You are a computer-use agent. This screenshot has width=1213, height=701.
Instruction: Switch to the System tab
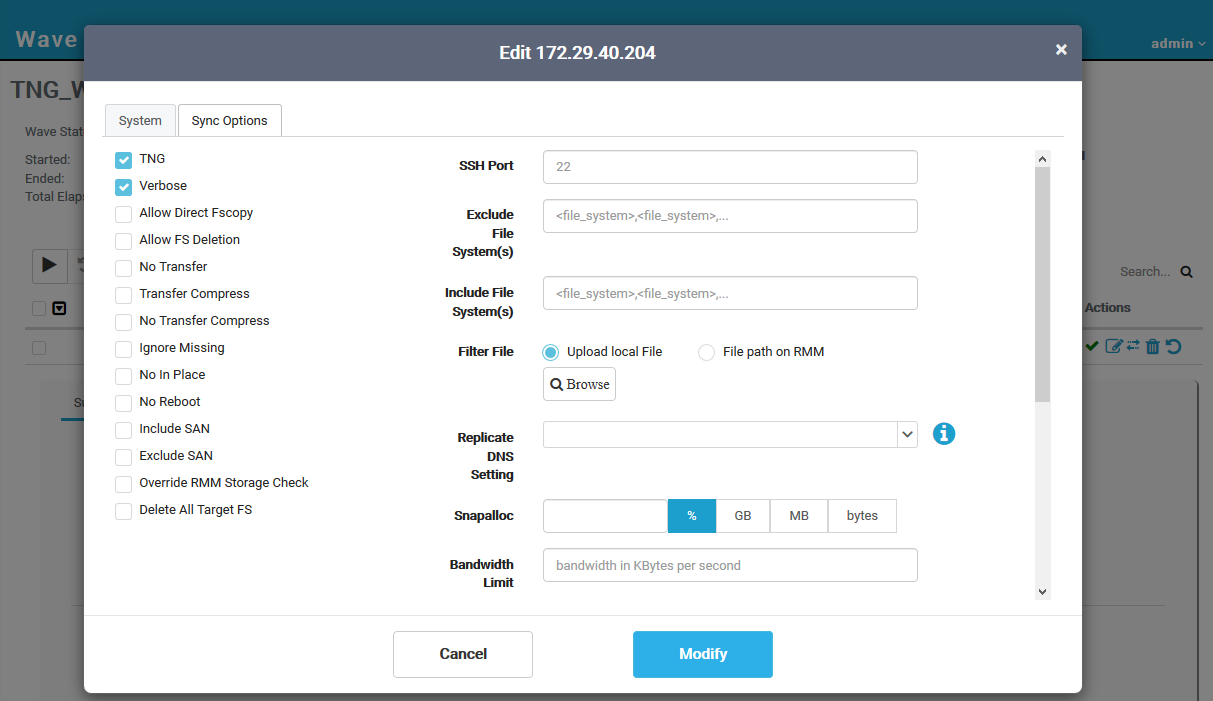click(x=140, y=120)
